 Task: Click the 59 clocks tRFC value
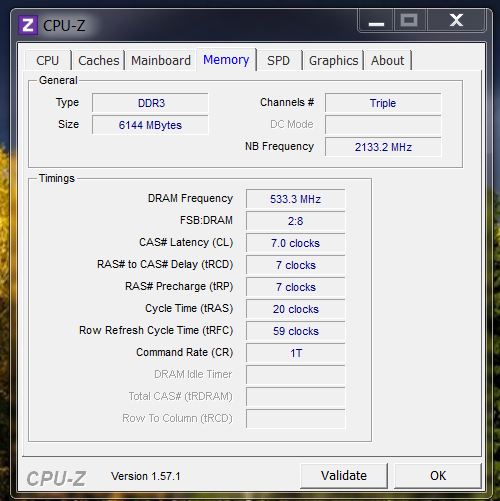pos(296,331)
